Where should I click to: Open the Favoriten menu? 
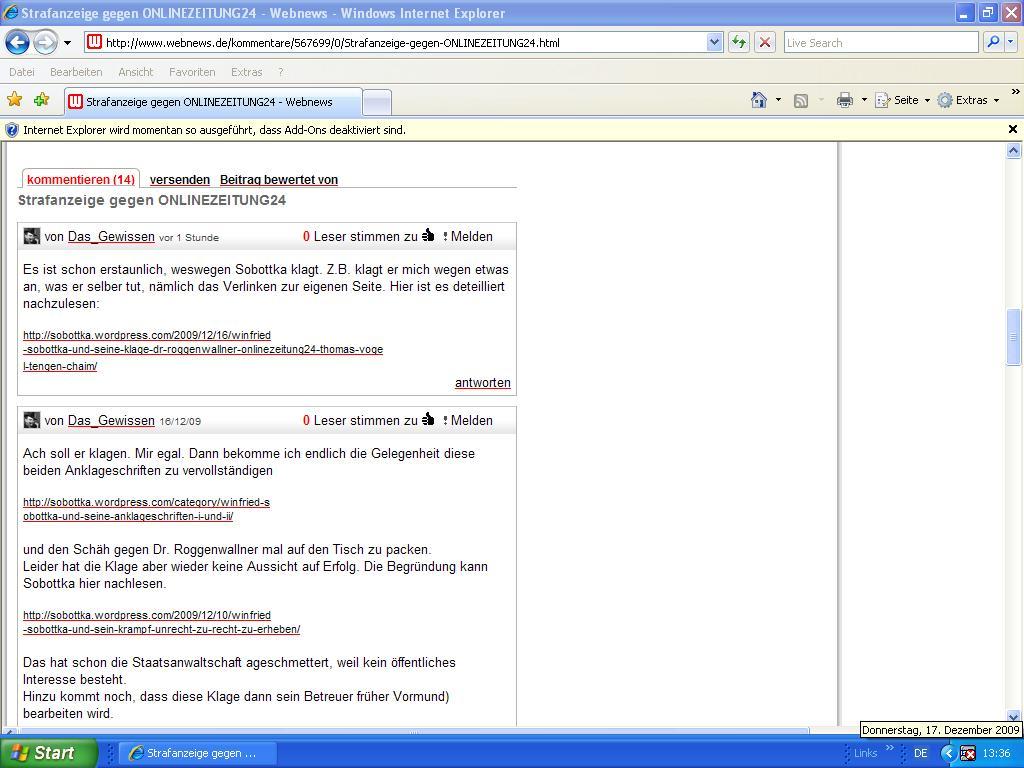coord(192,72)
